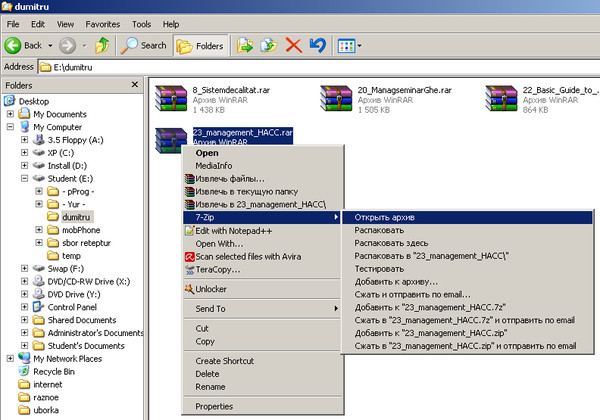Viewport: 600px width, 420px height.
Task: Choose Open in context menu
Action: click(x=262, y=153)
